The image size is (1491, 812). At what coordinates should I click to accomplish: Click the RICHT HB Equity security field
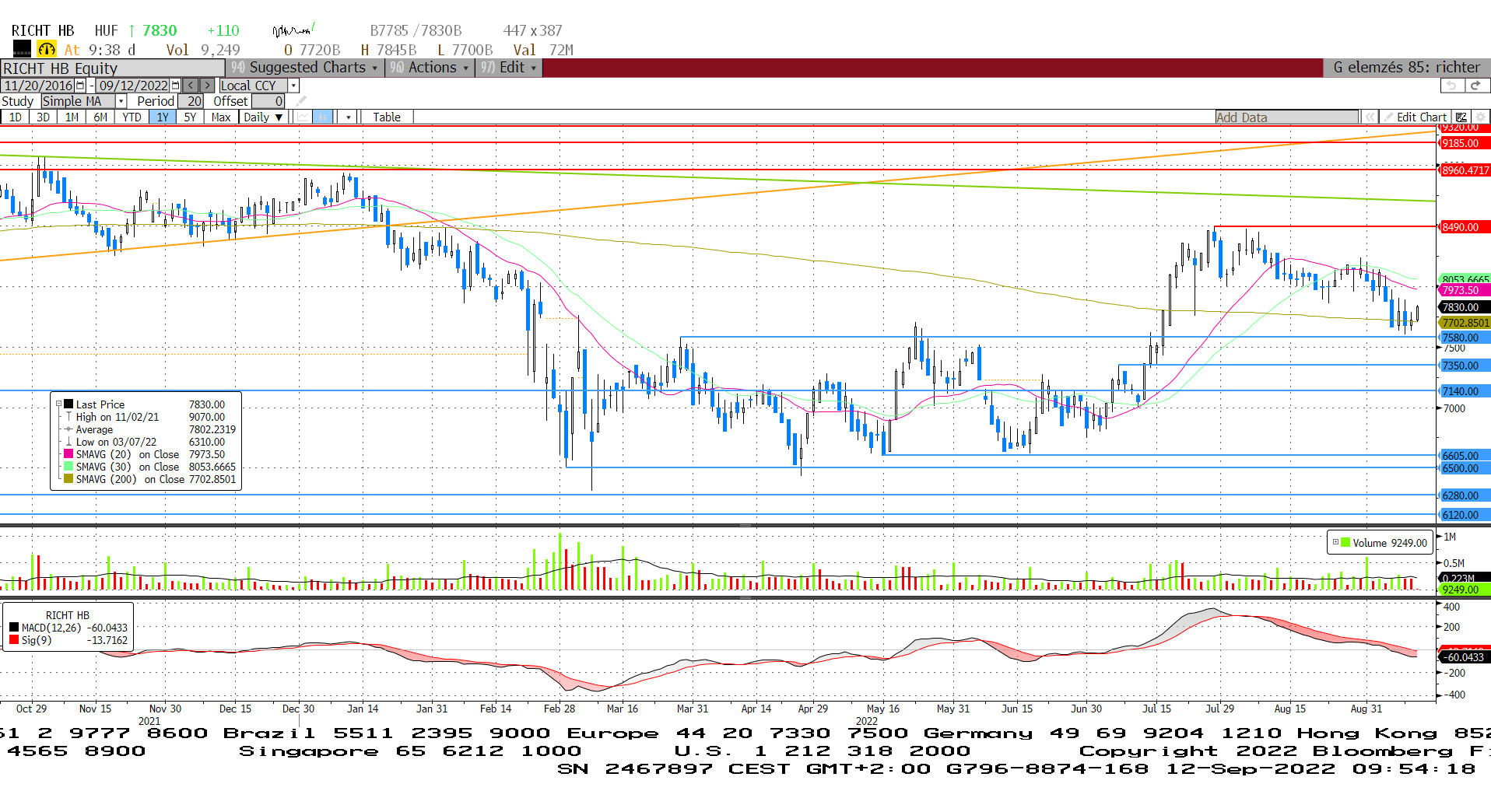coord(114,68)
